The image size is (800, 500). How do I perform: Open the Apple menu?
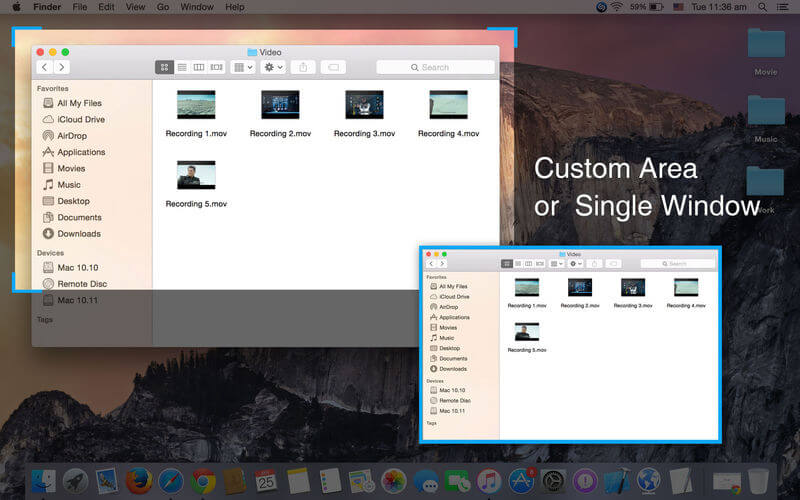[16, 7]
